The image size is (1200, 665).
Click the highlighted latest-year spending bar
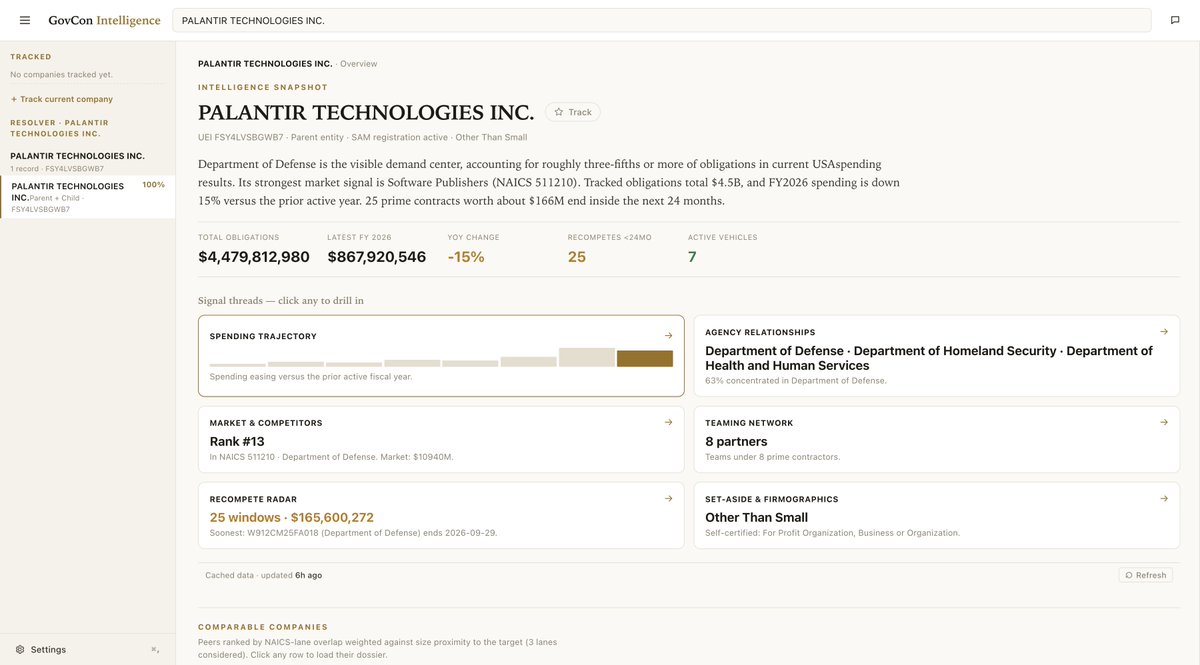tap(645, 358)
